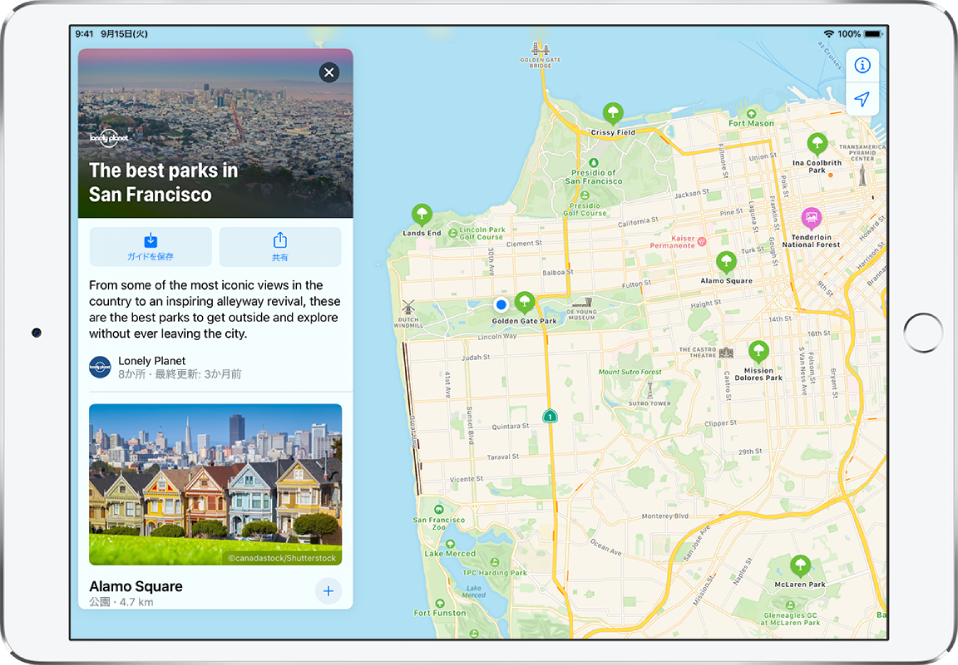Select the Alamo Square map pin
This screenshot has height=665, width=958.
726,262
